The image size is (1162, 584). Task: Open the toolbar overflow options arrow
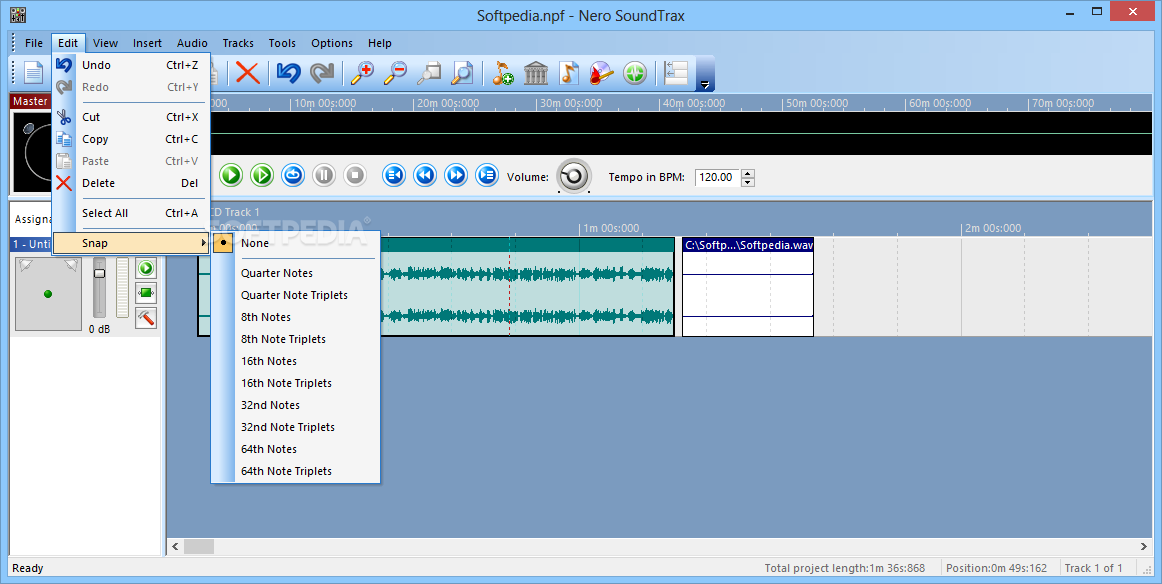705,84
